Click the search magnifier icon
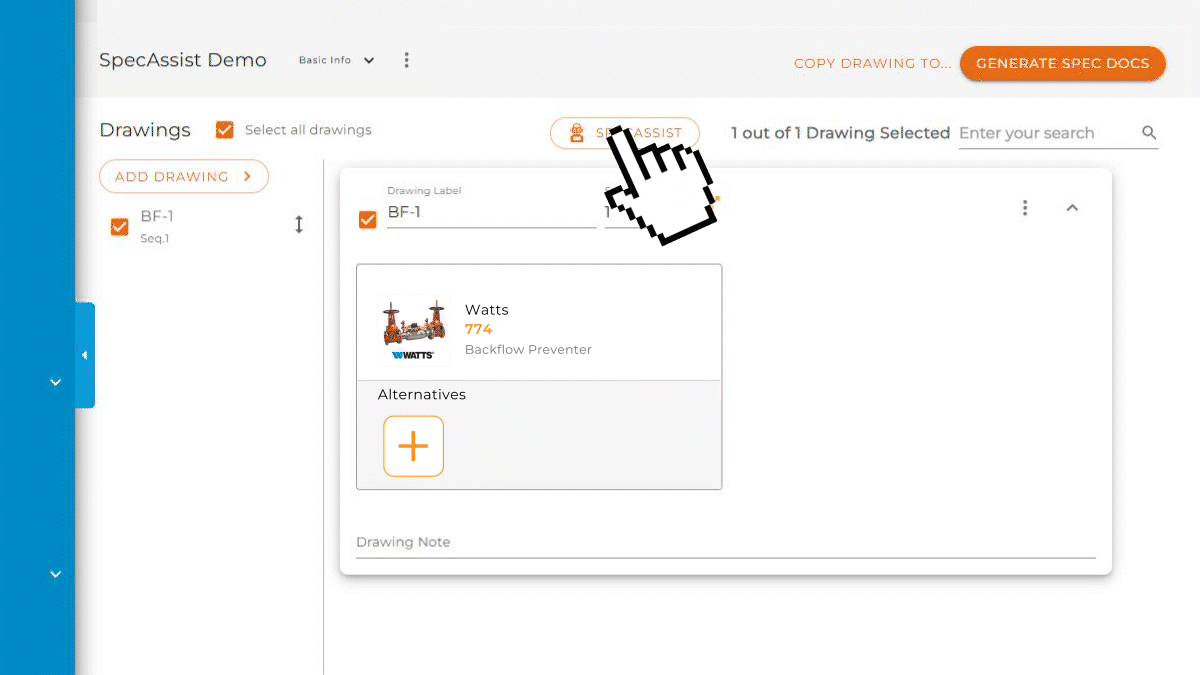The width and height of the screenshot is (1200, 675). coord(1148,132)
